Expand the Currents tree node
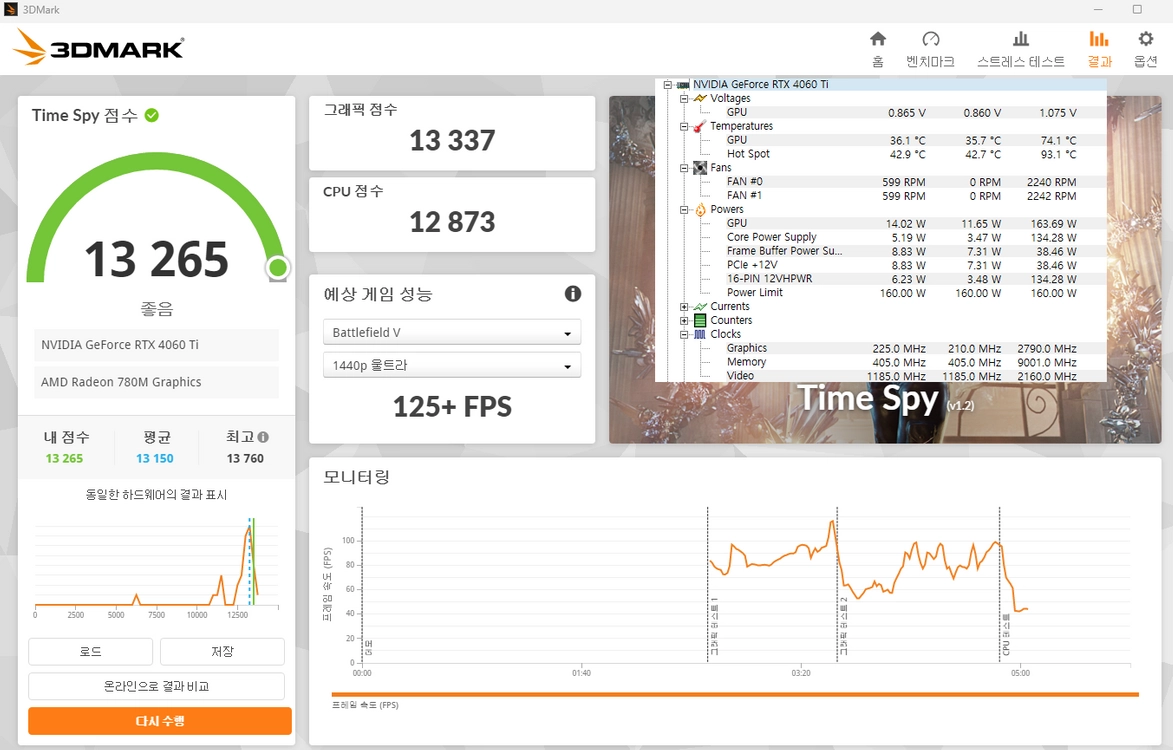The height and width of the screenshot is (750, 1173). (x=684, y=307)
